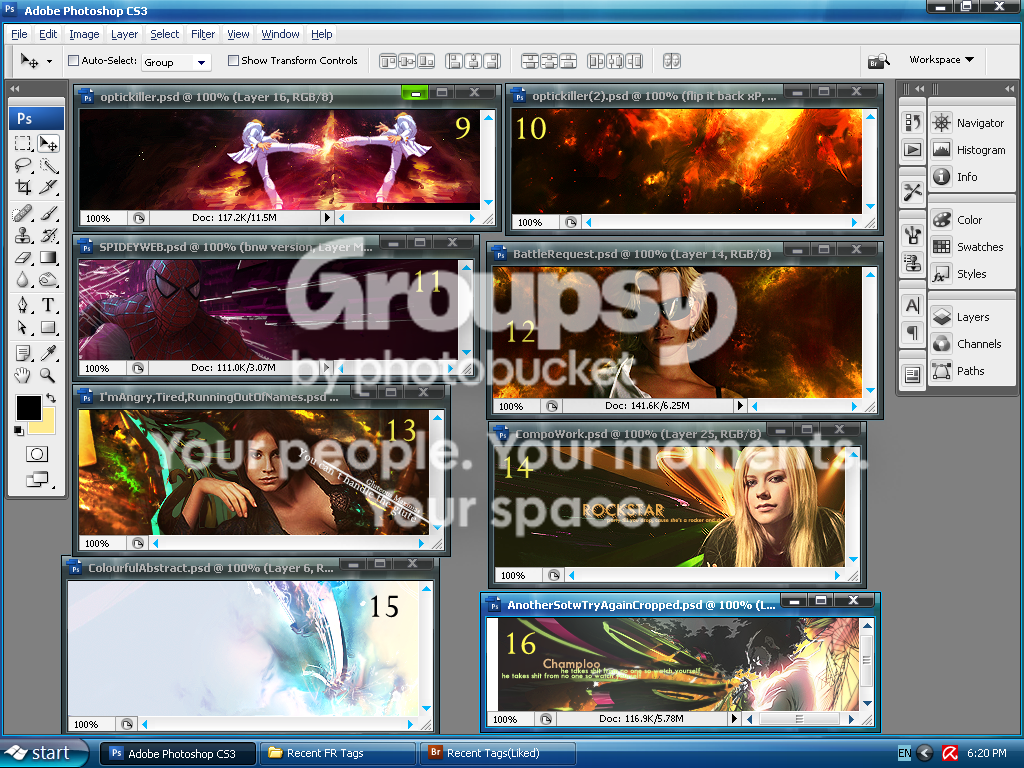Change the screen mode button

point(37,479)
